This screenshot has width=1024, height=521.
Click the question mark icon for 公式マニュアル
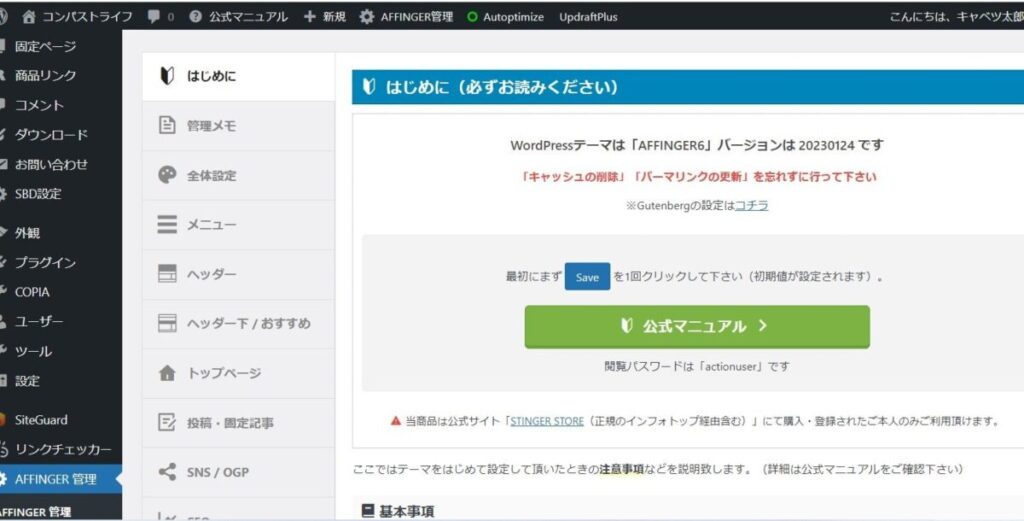(195, 17)
